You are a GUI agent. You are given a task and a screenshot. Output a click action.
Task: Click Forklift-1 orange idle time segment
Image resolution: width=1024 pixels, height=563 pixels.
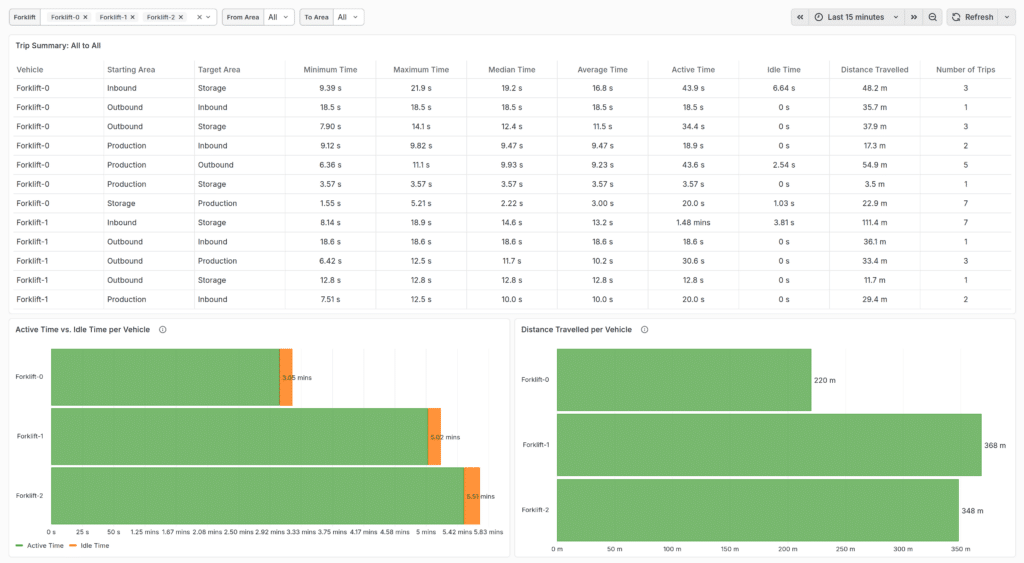(434, 436)
